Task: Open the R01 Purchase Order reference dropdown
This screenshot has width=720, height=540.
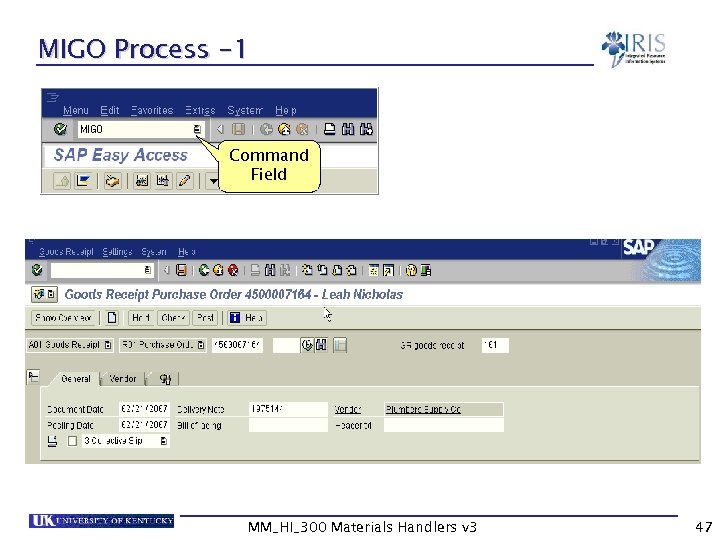Action: point(201,345)
